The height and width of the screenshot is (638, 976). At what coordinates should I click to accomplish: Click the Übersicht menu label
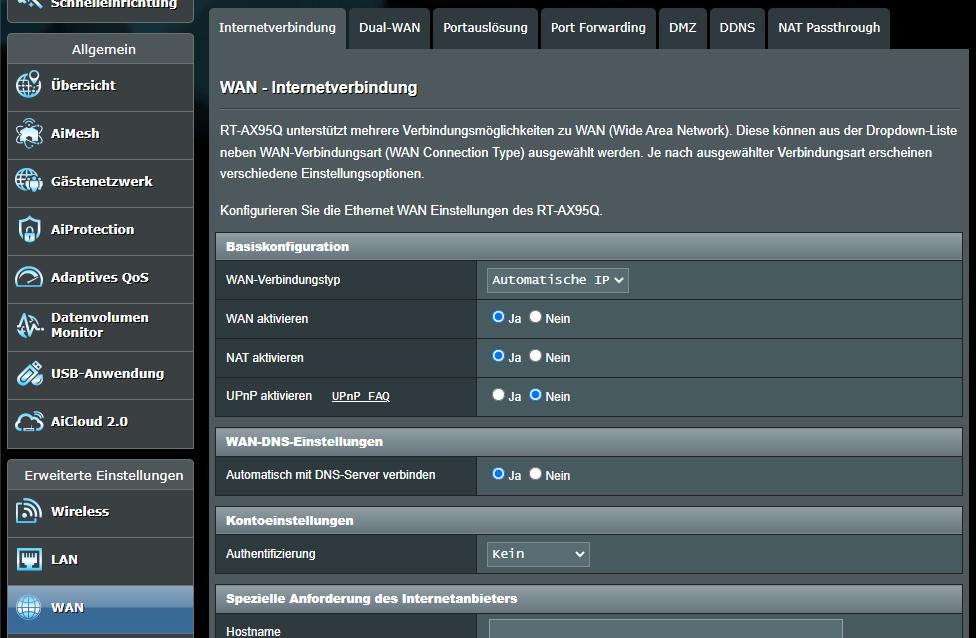pyautogui.click(x=83, y=85)
